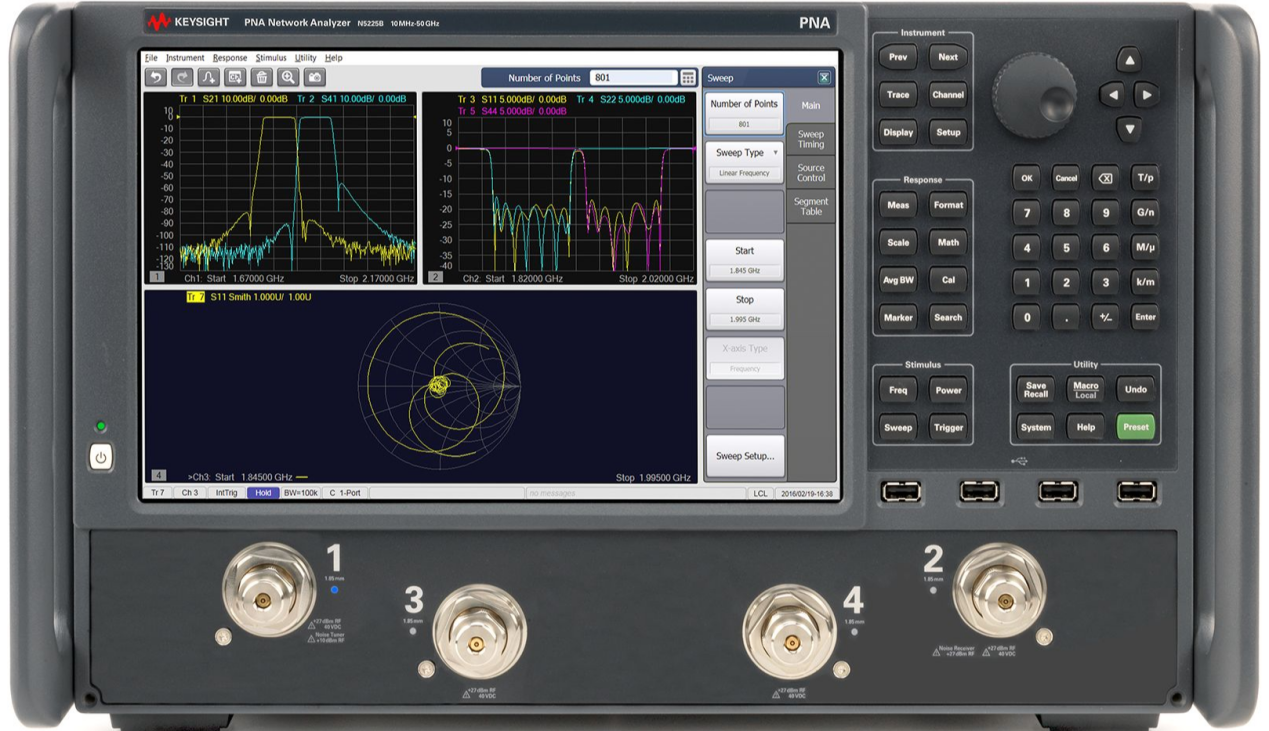Click the Sweep Setup... button
Screen dimensions: 1269x731
(745, 456)
